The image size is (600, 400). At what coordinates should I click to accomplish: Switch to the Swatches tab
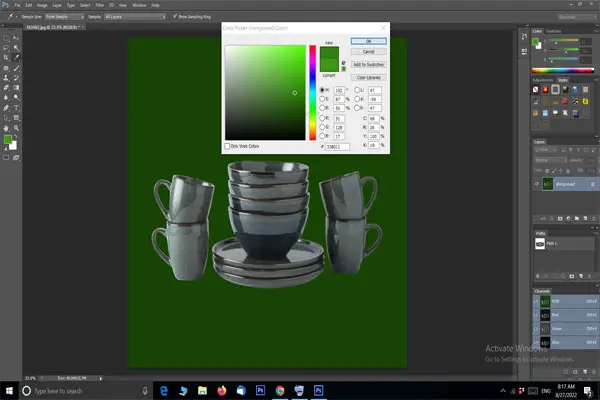click(553, 31)
